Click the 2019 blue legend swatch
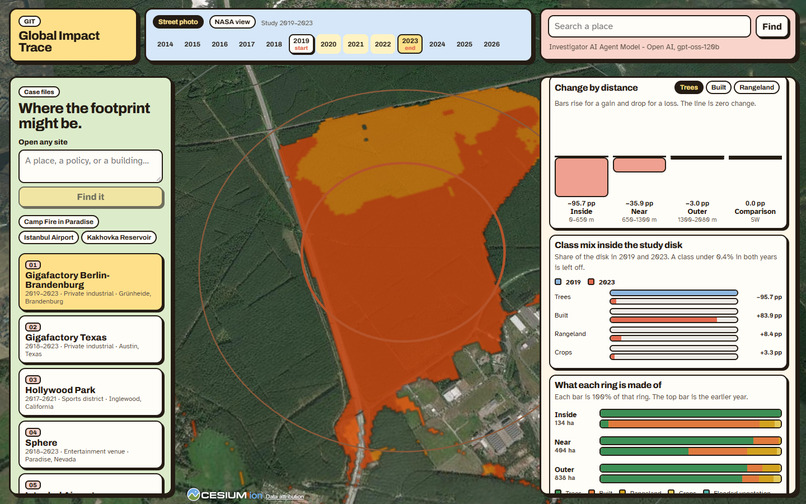806x504 pixels. (558, 282)
